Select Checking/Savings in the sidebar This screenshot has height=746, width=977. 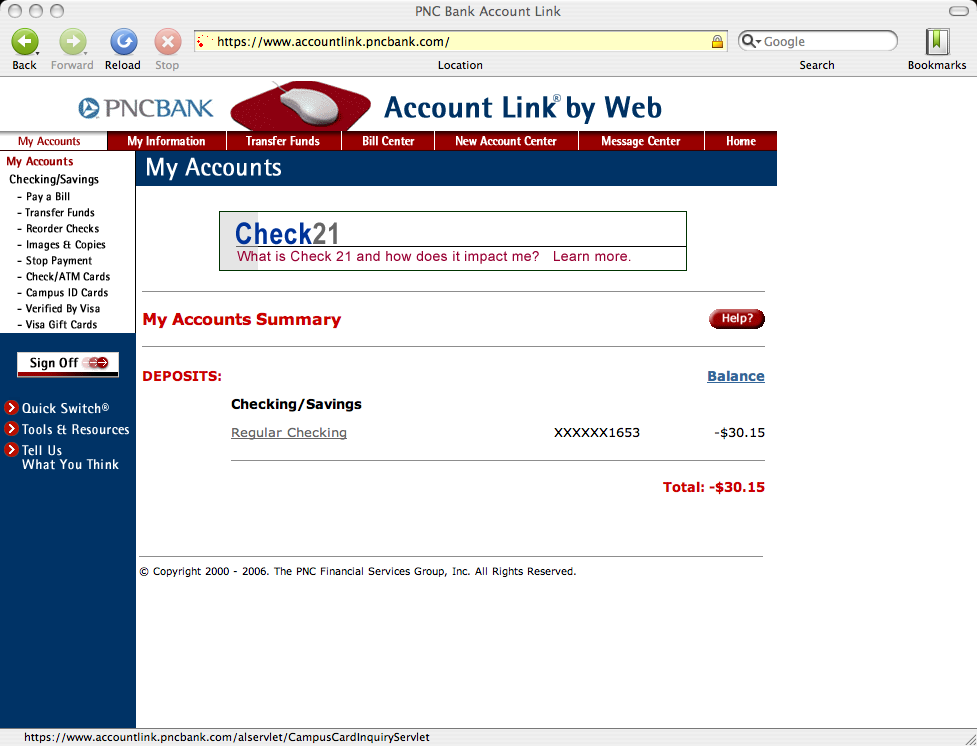click(x=54, y=179)
